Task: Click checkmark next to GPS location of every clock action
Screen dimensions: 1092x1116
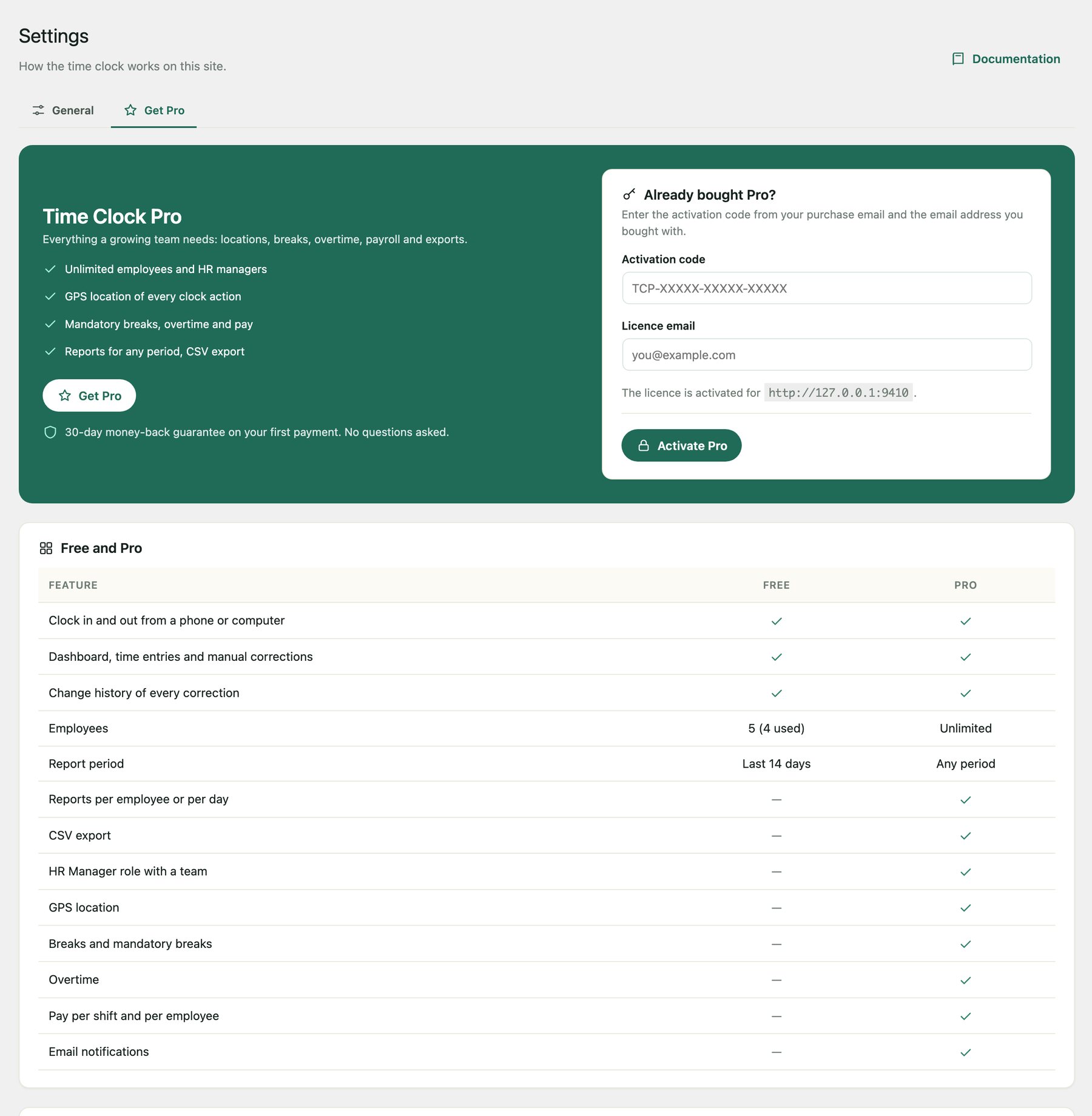Action: (50, 296)
